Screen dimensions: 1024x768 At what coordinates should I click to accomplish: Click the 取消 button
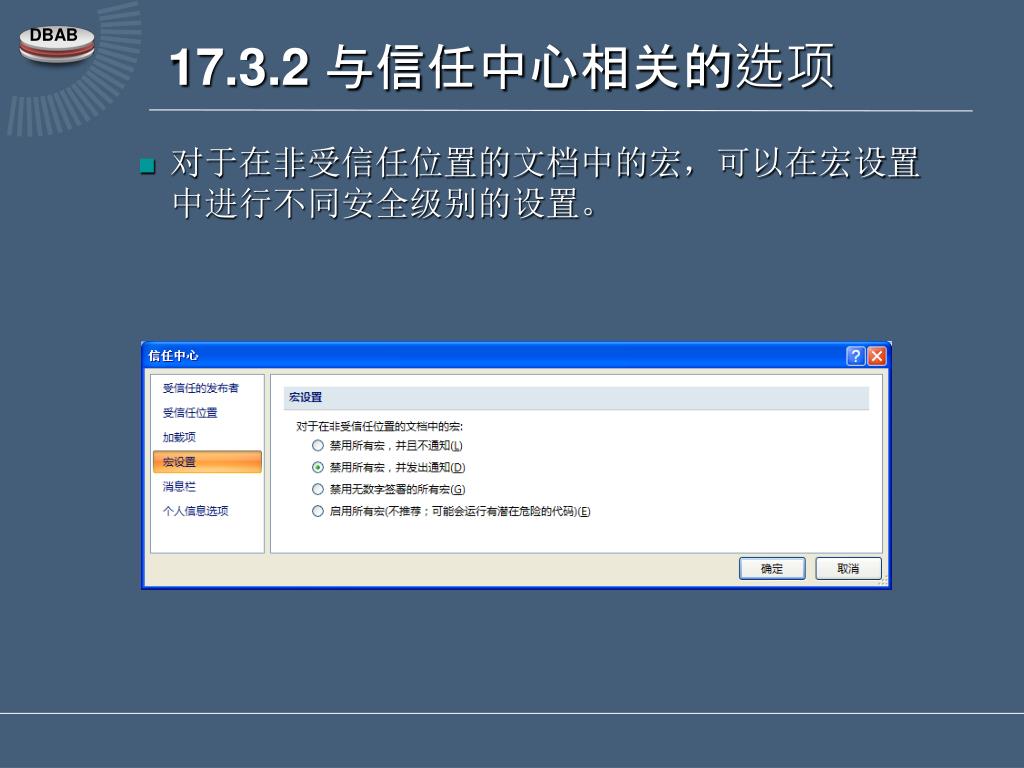coord(848,568)
